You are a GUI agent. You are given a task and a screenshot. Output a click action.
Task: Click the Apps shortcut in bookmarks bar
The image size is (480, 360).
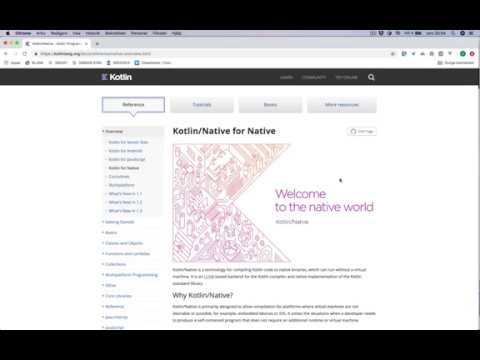point(12,63)
